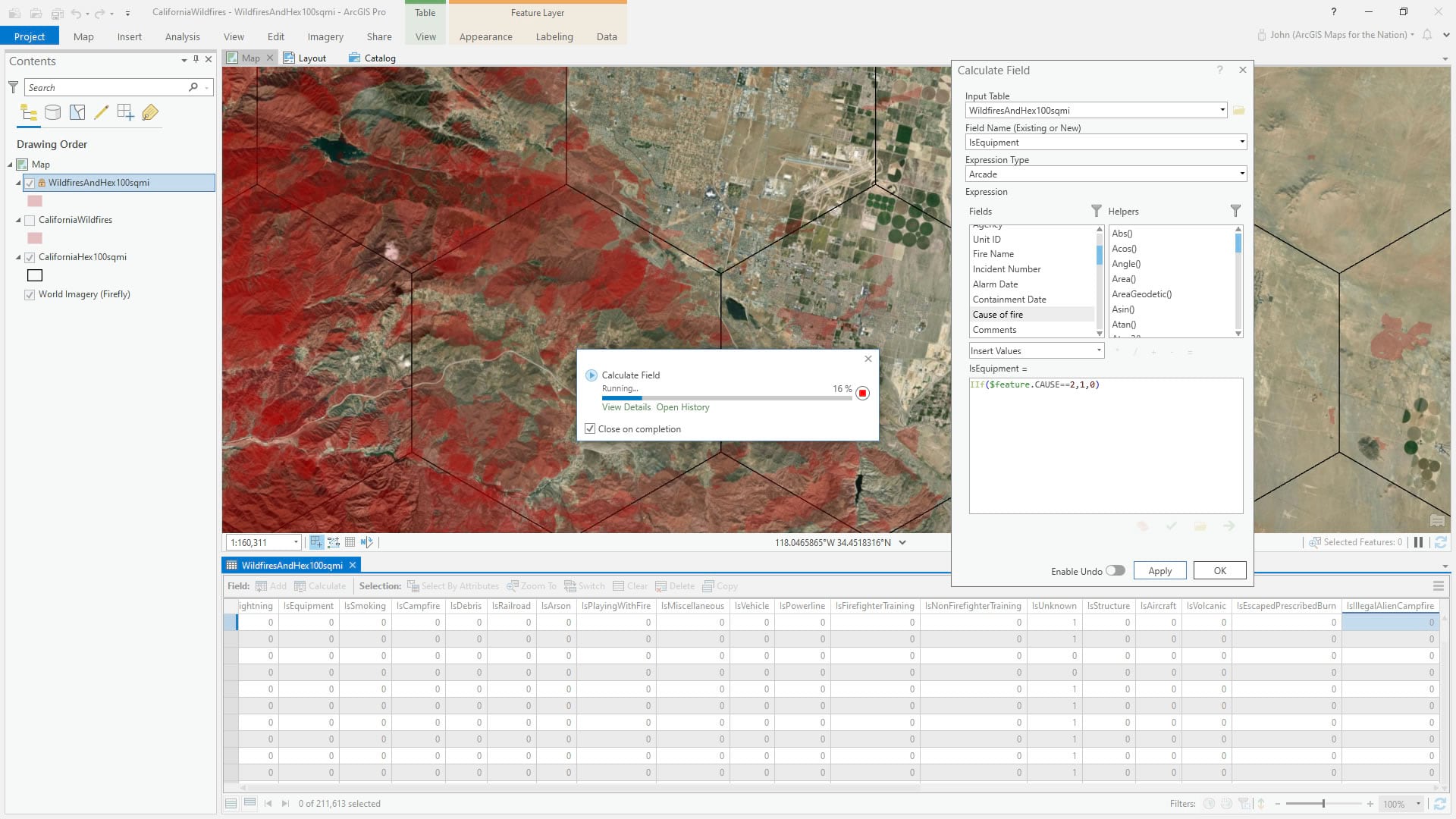Click WildfiresAndHex100sqmi symbol swatch

click(35, 201)
